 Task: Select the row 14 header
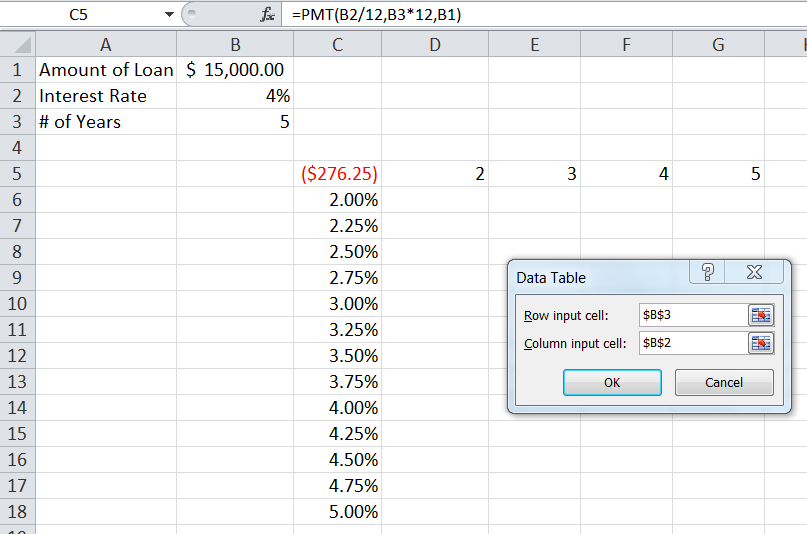click(x=17, y=408)
